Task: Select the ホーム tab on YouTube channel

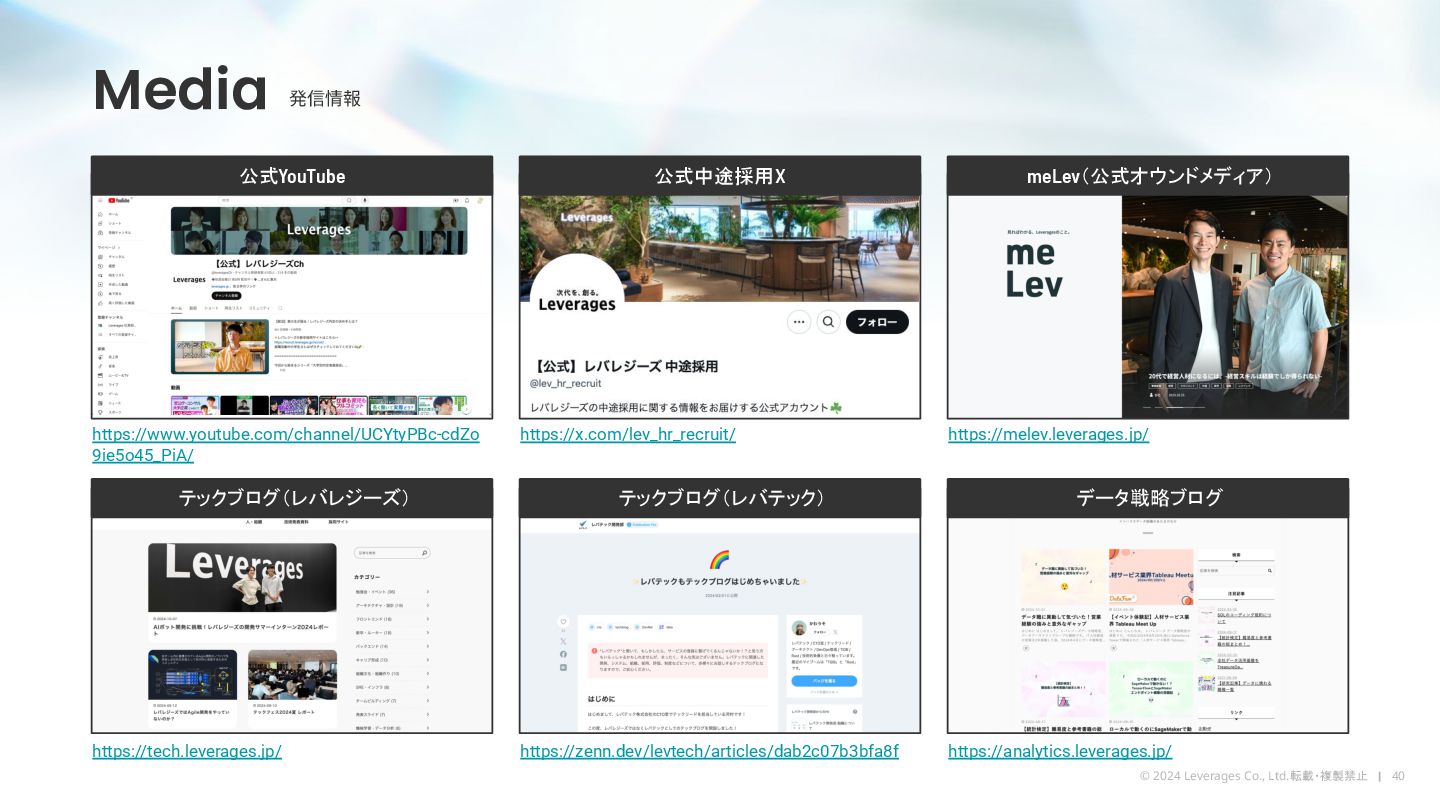Action: pyautogui.click(x=176, y=308)
